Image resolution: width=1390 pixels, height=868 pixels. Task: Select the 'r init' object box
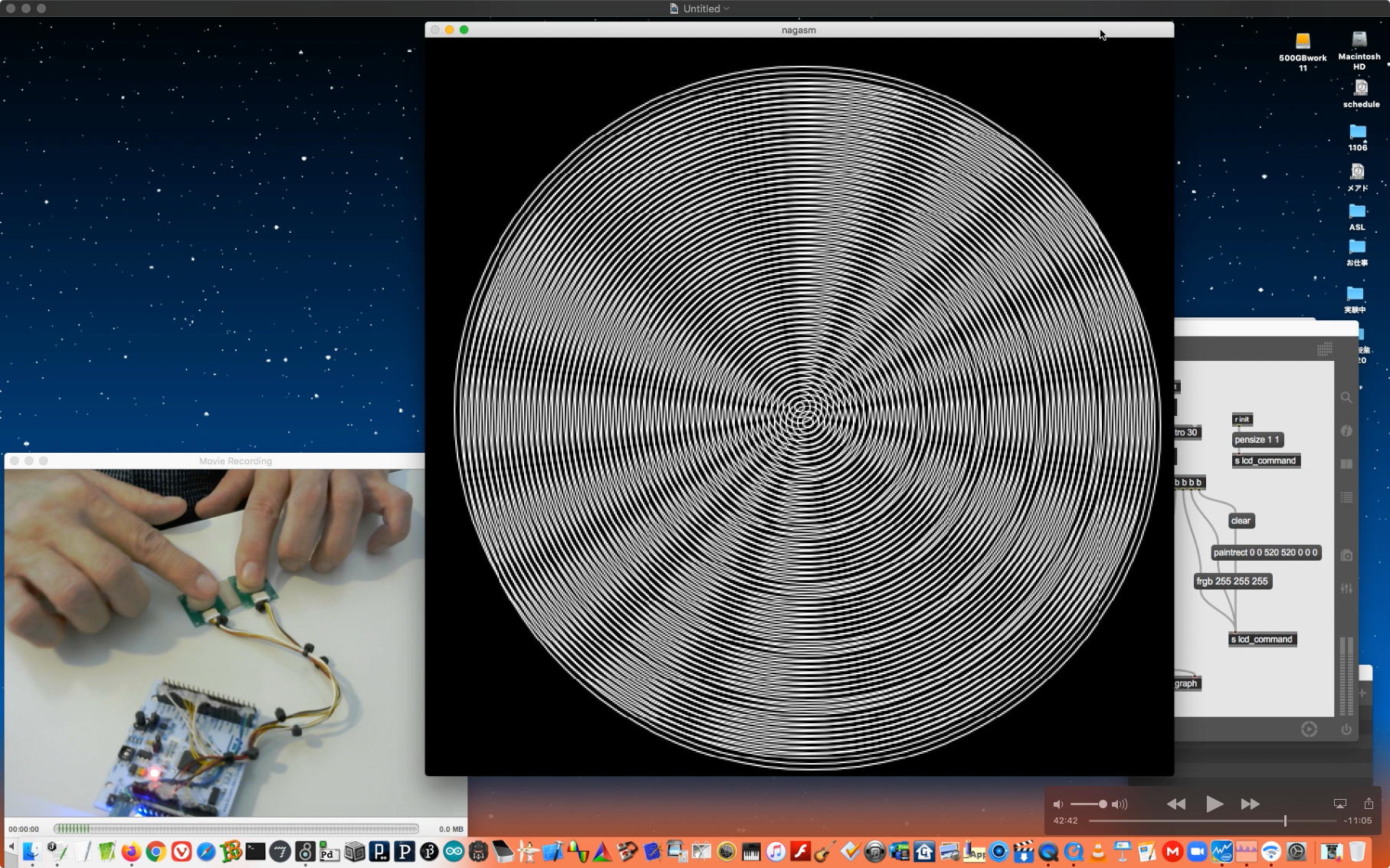point(1242,419)
